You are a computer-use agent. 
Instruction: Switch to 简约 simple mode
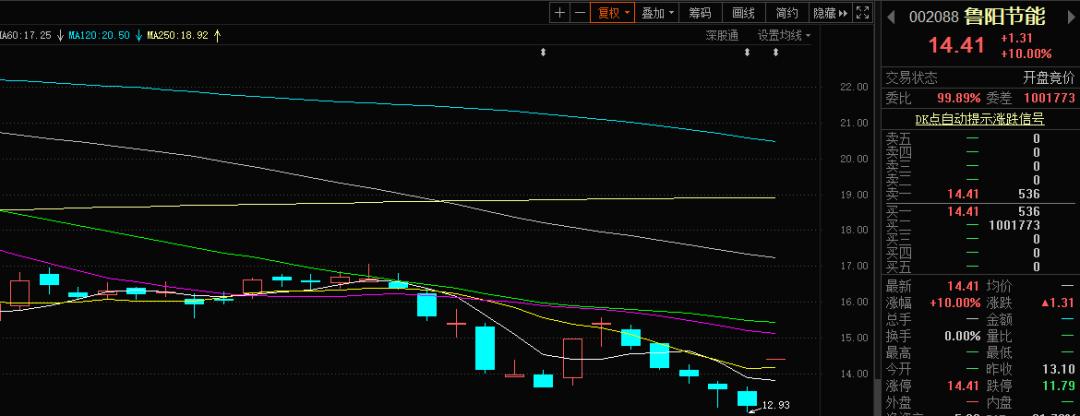[787, 12]
